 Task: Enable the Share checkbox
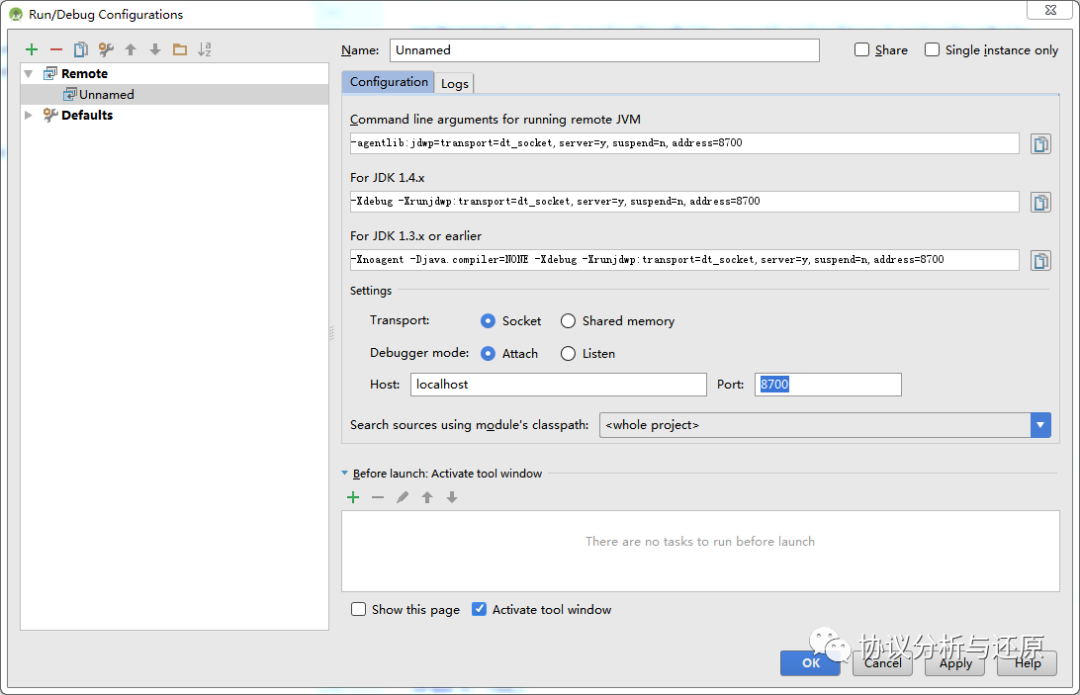(862, 50)
